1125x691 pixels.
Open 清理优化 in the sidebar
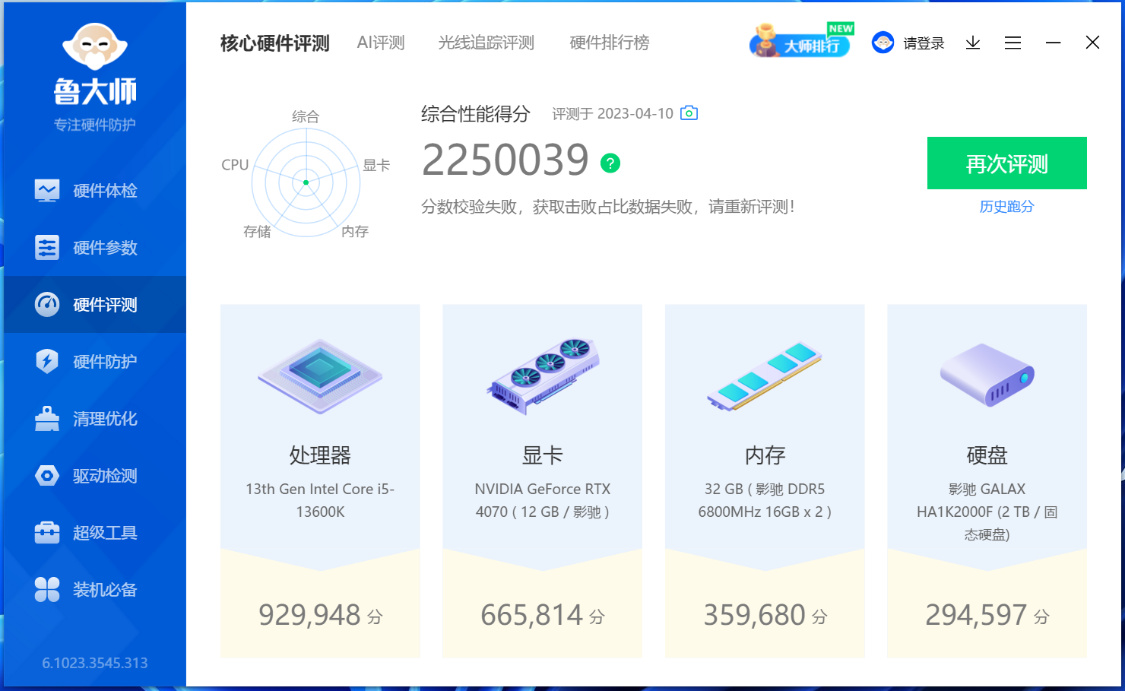pyautogui.click(x=95, y=418)
